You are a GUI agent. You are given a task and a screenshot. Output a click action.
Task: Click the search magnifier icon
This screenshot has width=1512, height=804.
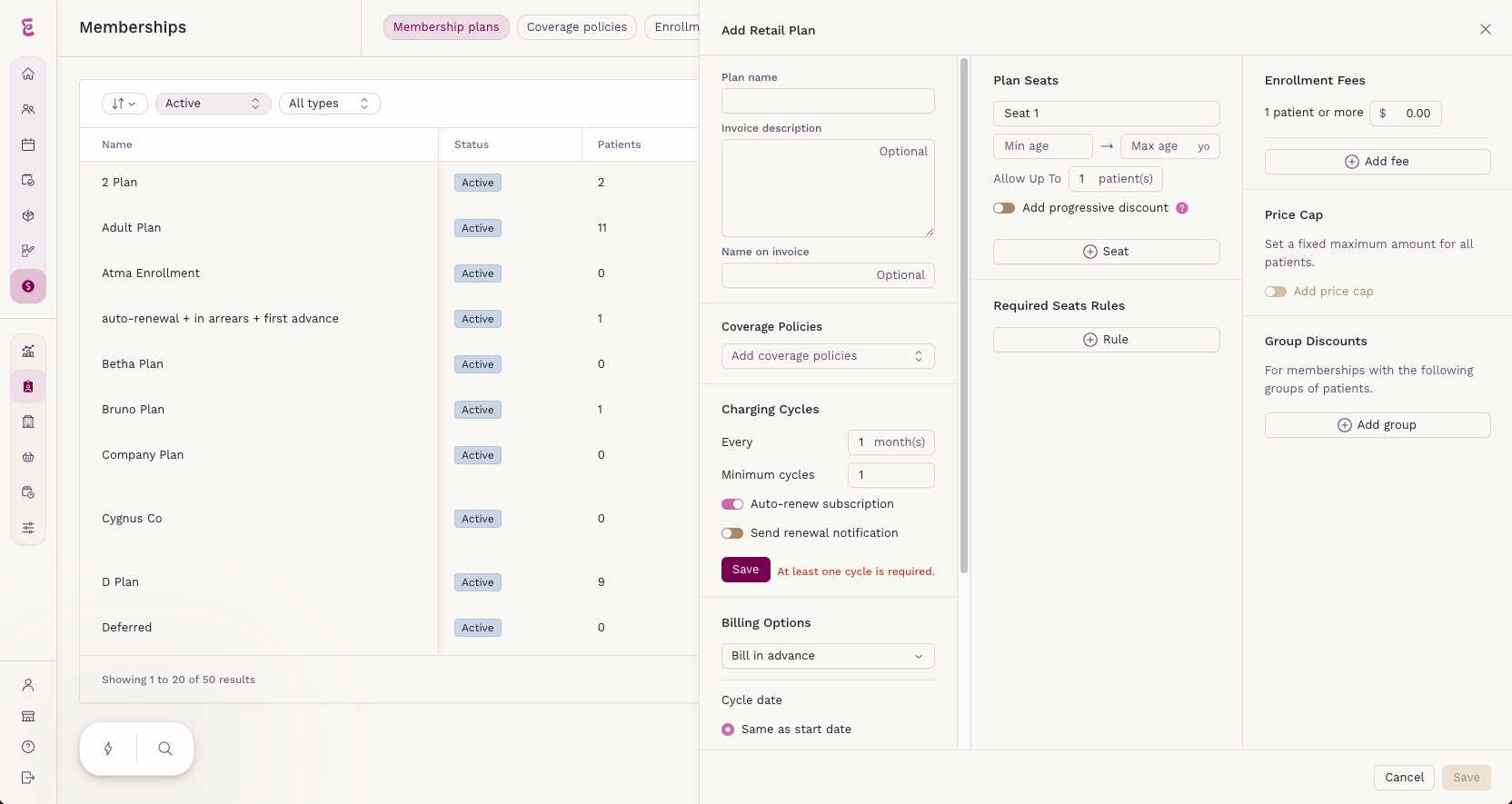coord(165,749)
